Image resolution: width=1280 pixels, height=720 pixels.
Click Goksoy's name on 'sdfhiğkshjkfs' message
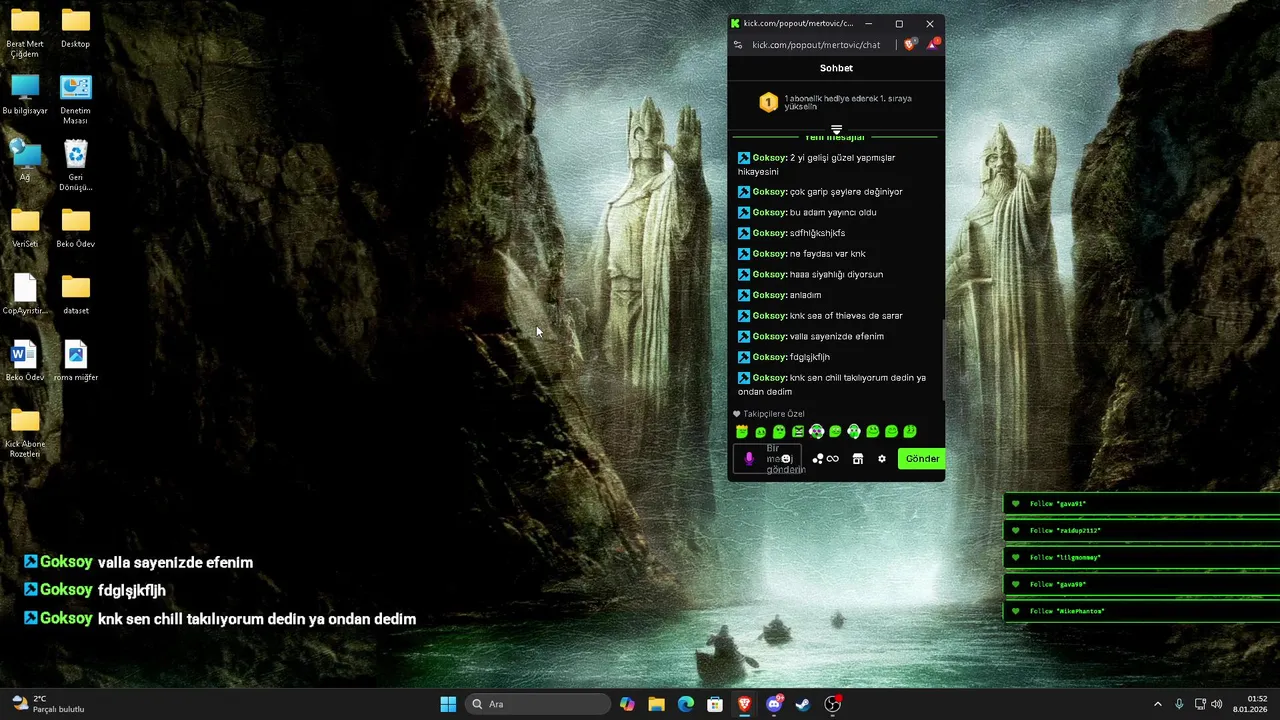[x=769, y=233]
